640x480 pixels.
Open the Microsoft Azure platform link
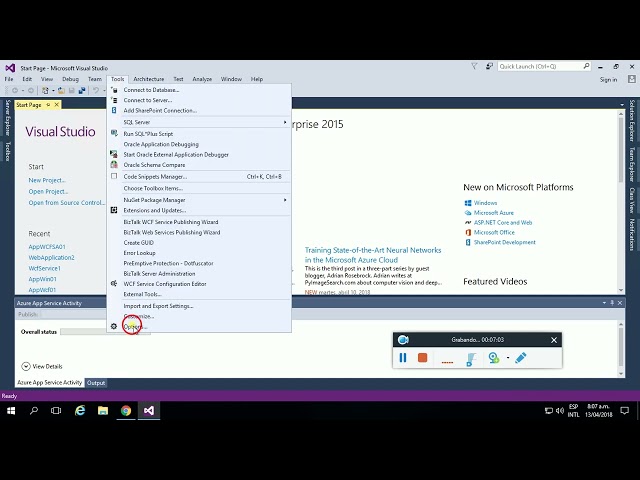[493, 213]
